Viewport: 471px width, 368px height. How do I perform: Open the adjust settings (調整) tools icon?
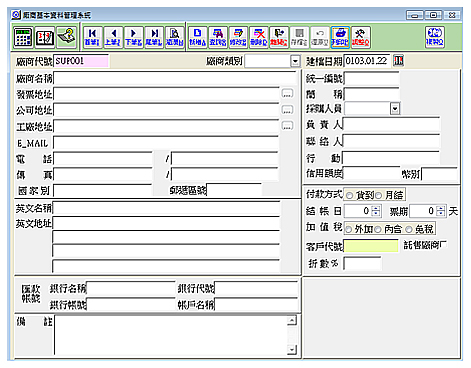coord(361,37)
